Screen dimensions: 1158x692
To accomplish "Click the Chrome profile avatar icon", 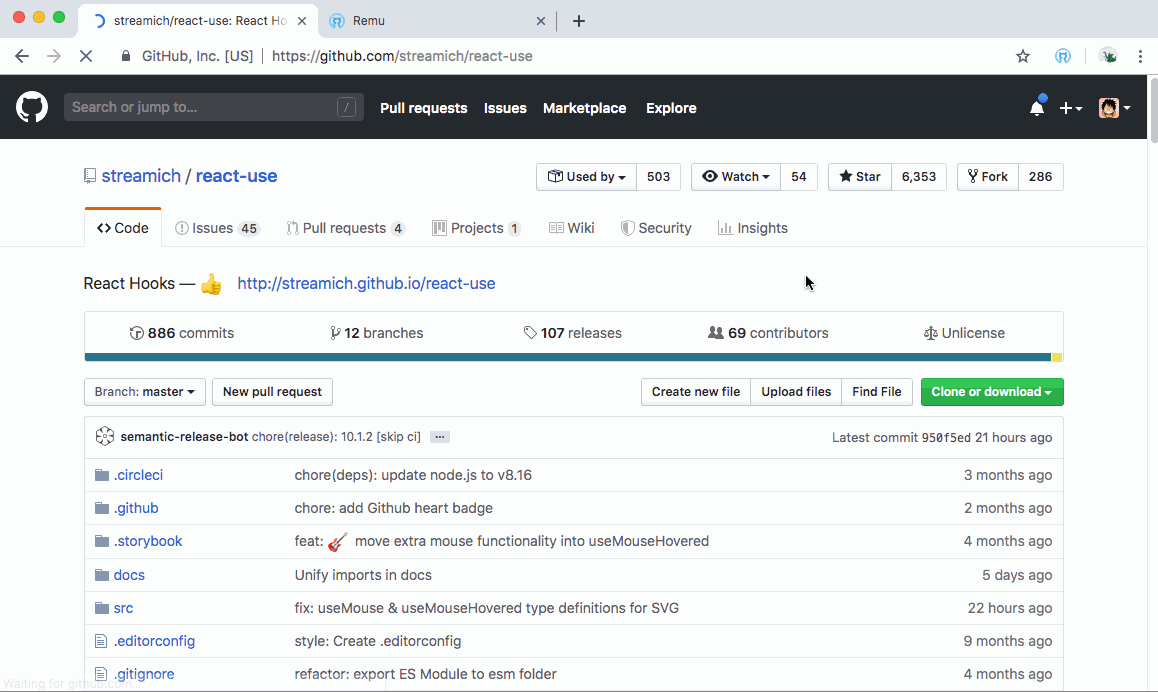I will point(1108,56).
